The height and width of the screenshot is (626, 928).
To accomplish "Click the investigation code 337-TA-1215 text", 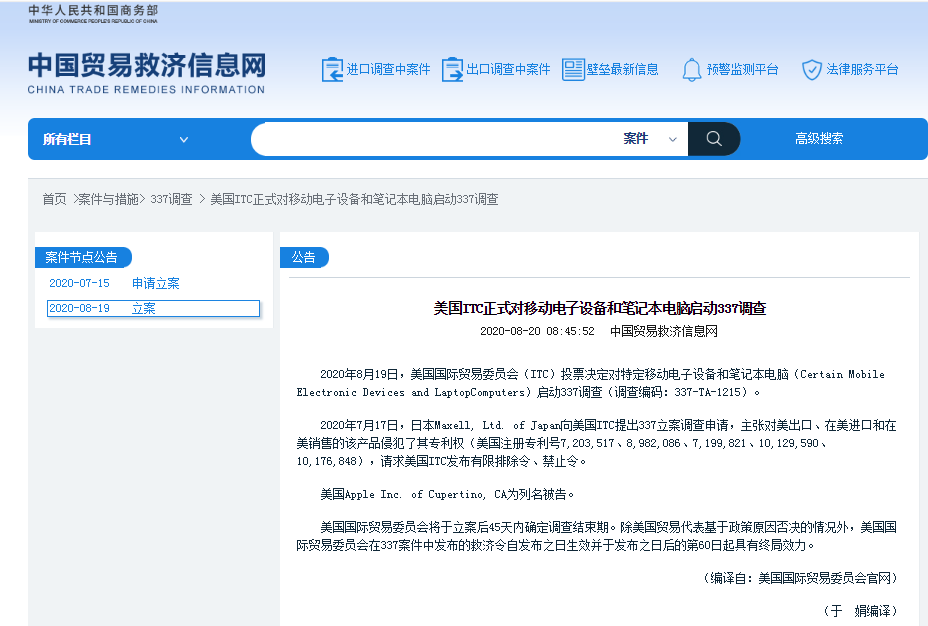I will coord(707,392).
